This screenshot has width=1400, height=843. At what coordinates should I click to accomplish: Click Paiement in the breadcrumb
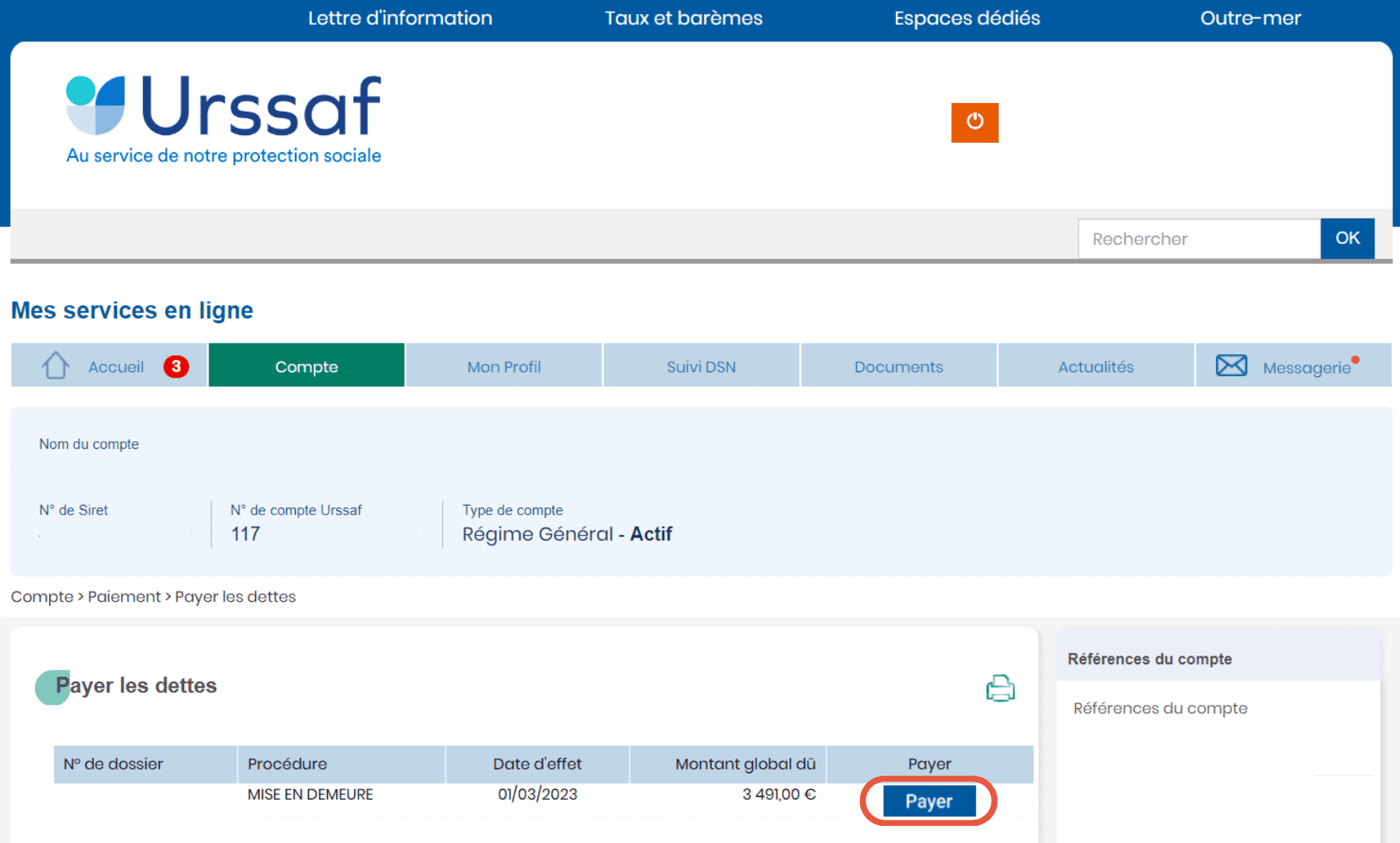[124, 597]
